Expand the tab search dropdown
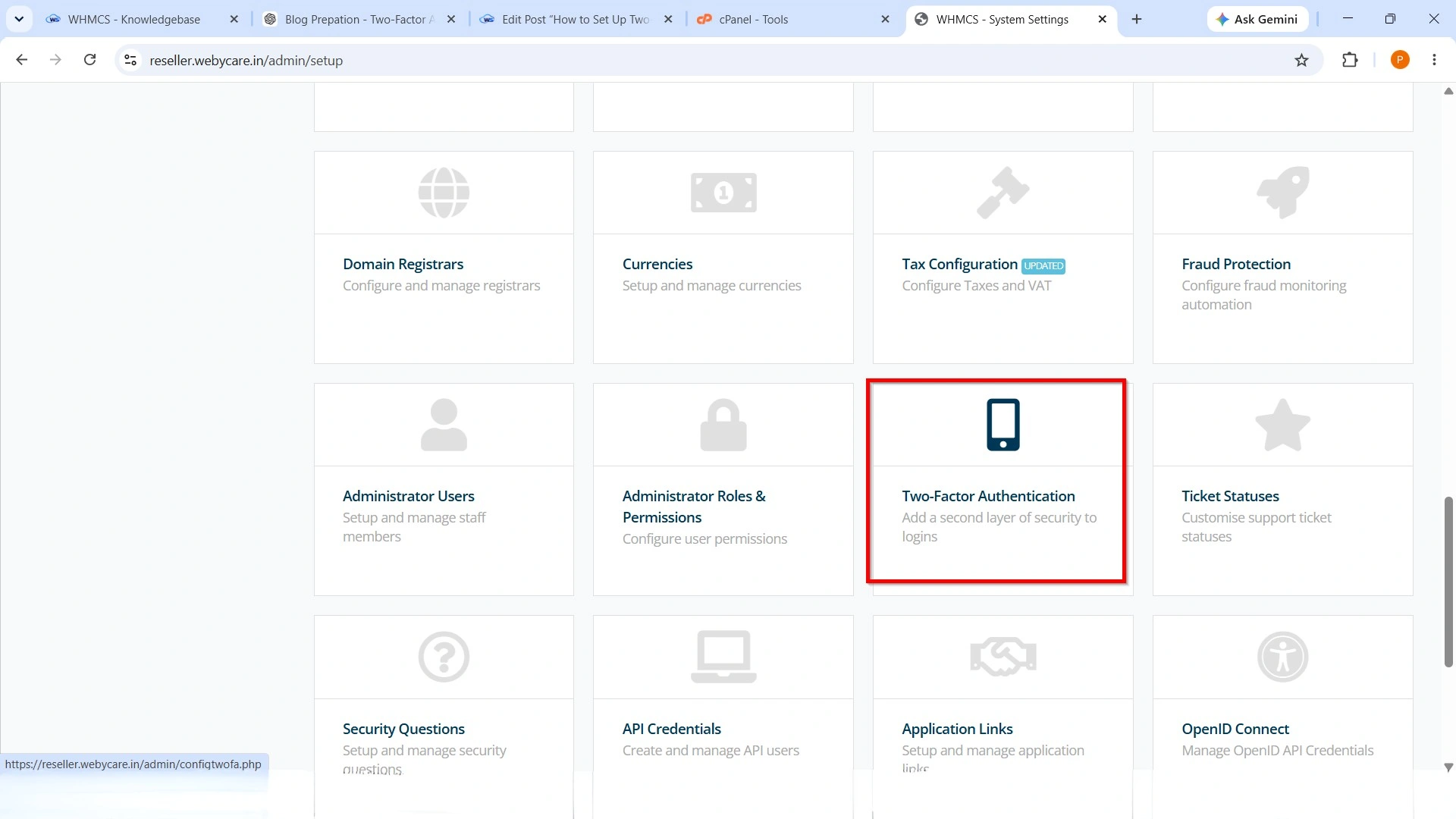The height and width of the screenshot is (819, 1456). 19,19
